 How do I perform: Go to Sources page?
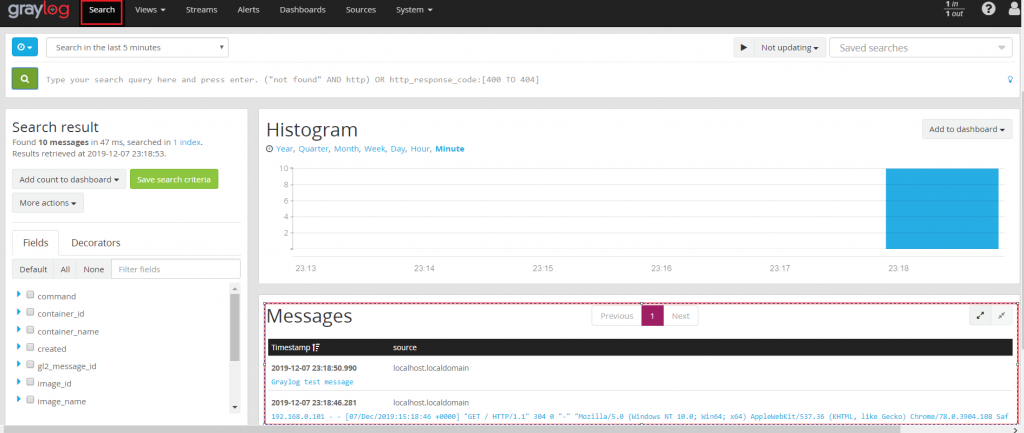click(360, 10)
